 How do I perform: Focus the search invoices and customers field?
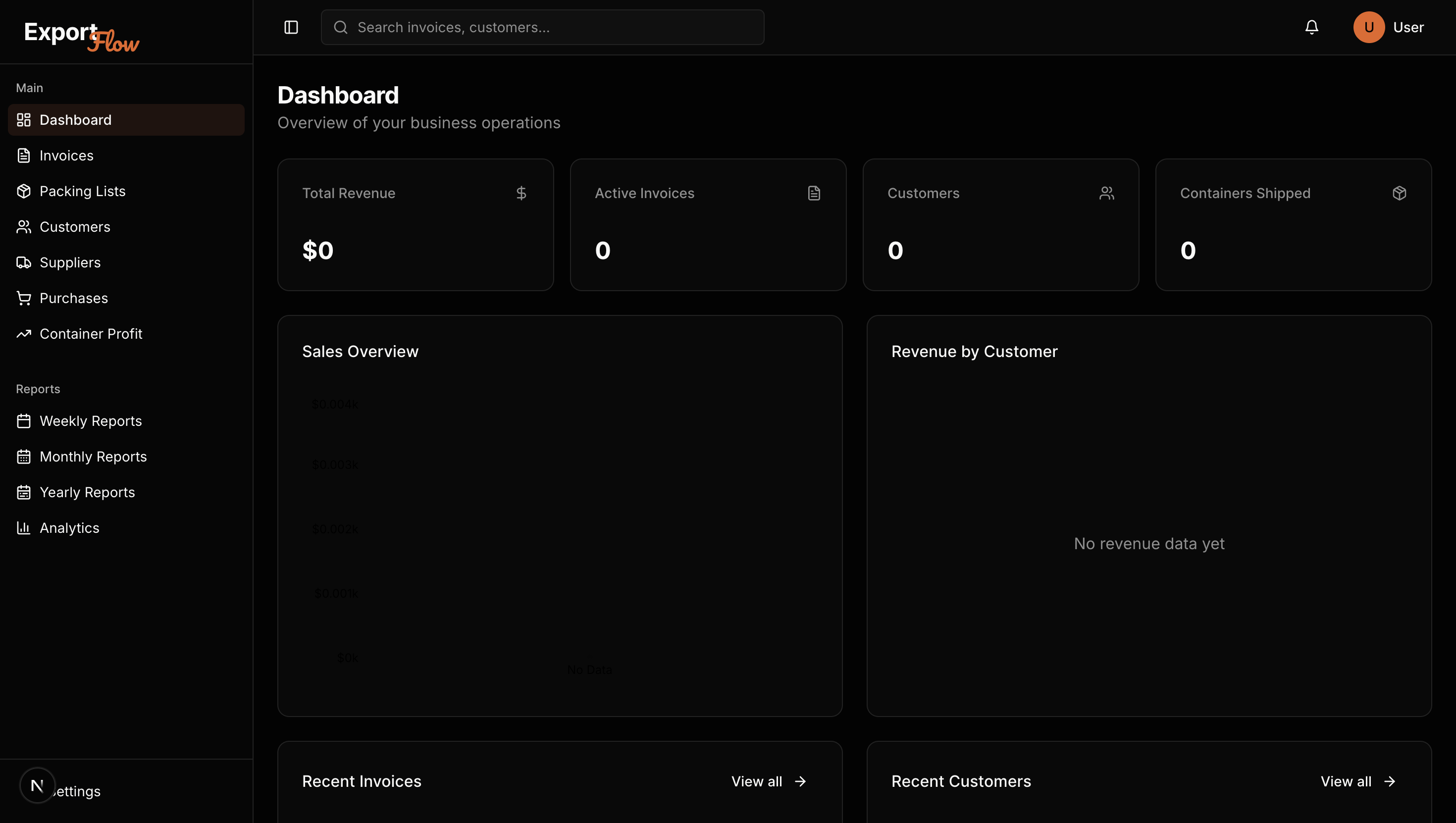(543, 27)
